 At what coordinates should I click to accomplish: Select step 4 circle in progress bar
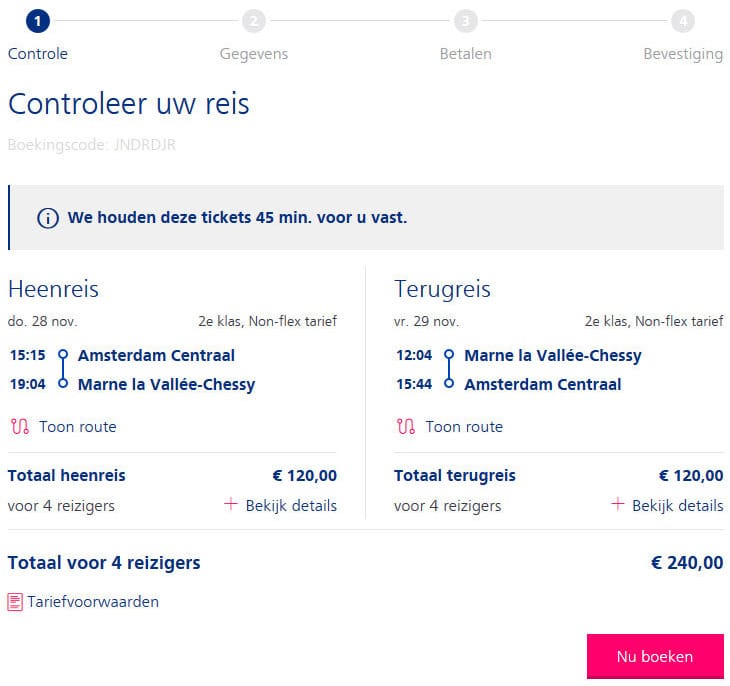683,21
